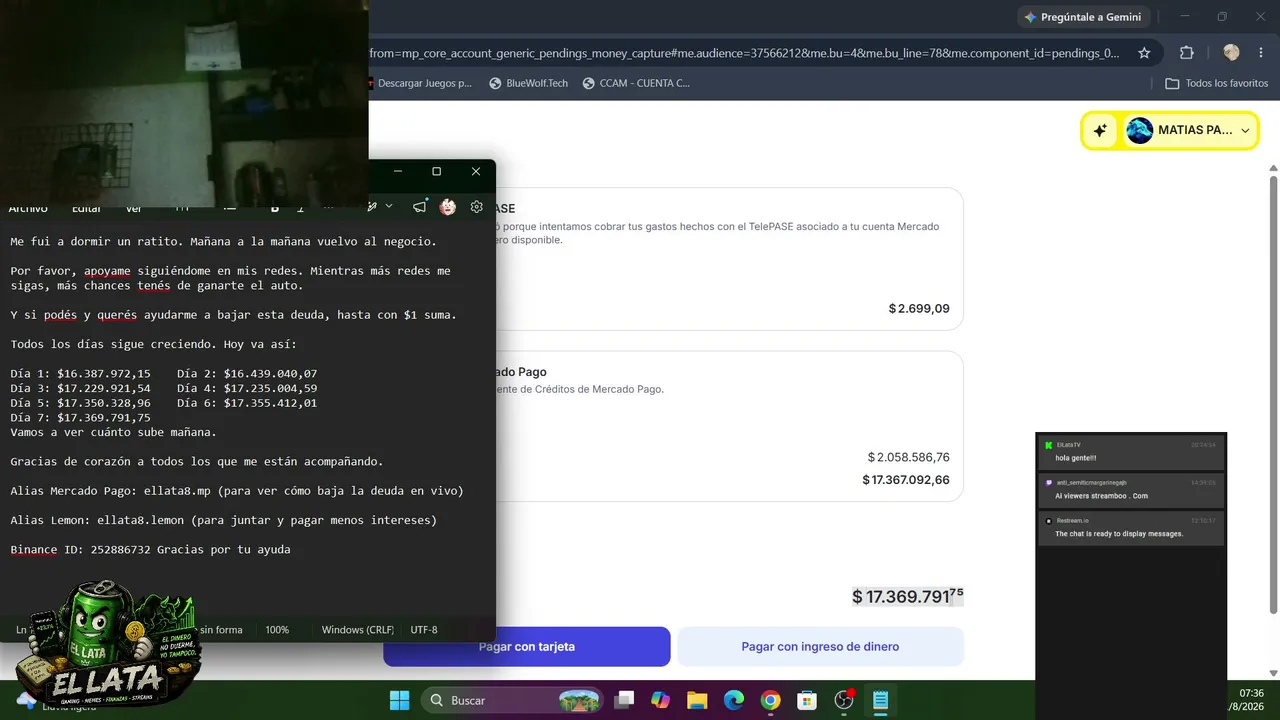This screenshot has width=1280, height=720.
Task: Click Notepad's AI rewrite pen icon
Action: [x=371, y=207]
